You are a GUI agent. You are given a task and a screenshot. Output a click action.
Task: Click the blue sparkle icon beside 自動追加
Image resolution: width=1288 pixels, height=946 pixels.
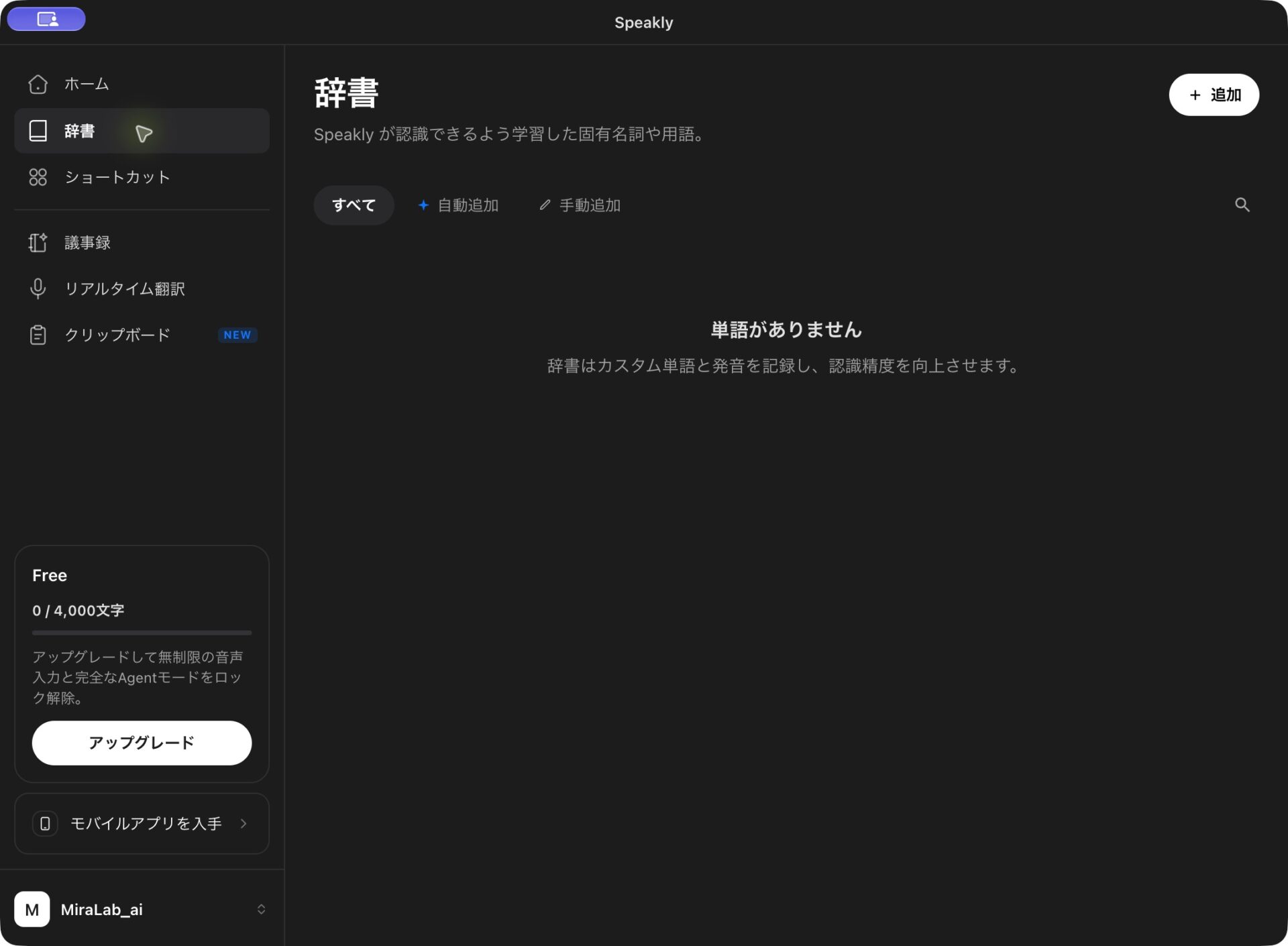pyautogui.click(x=423, y=205)
